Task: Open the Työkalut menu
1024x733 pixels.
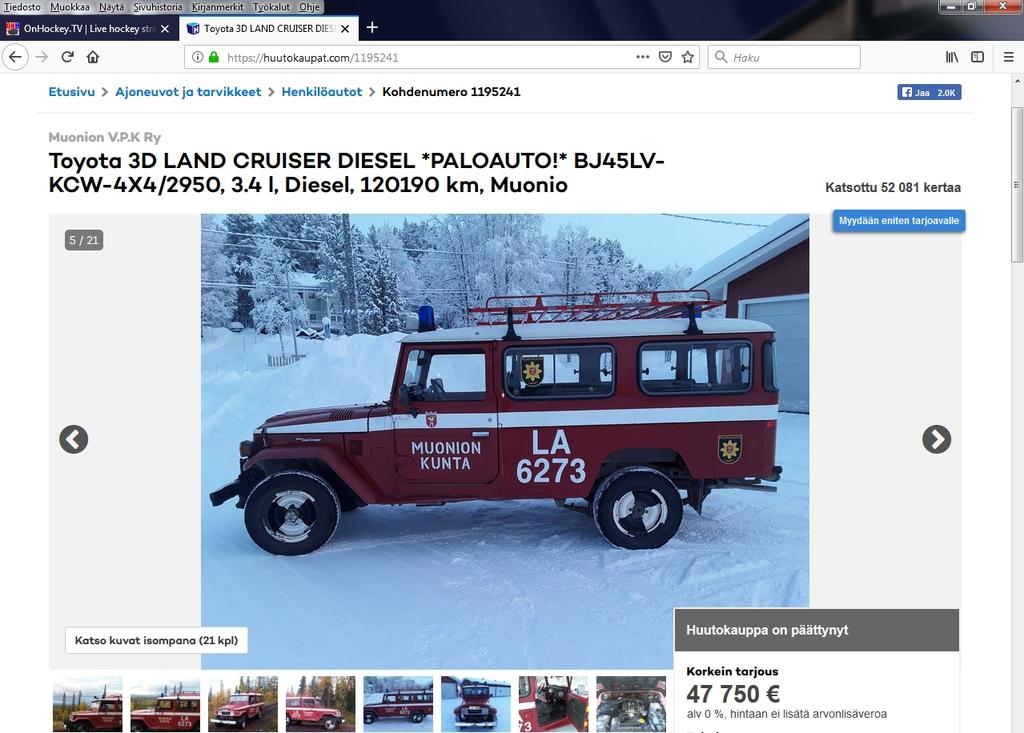Action: [x=271, y=7]
